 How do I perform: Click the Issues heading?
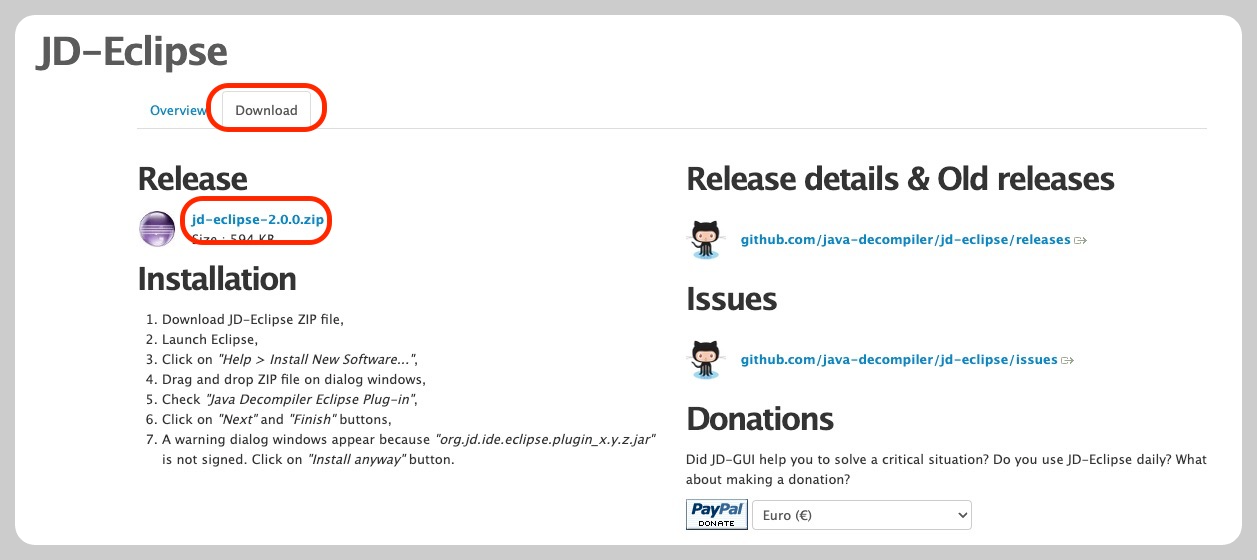[732, 298]
